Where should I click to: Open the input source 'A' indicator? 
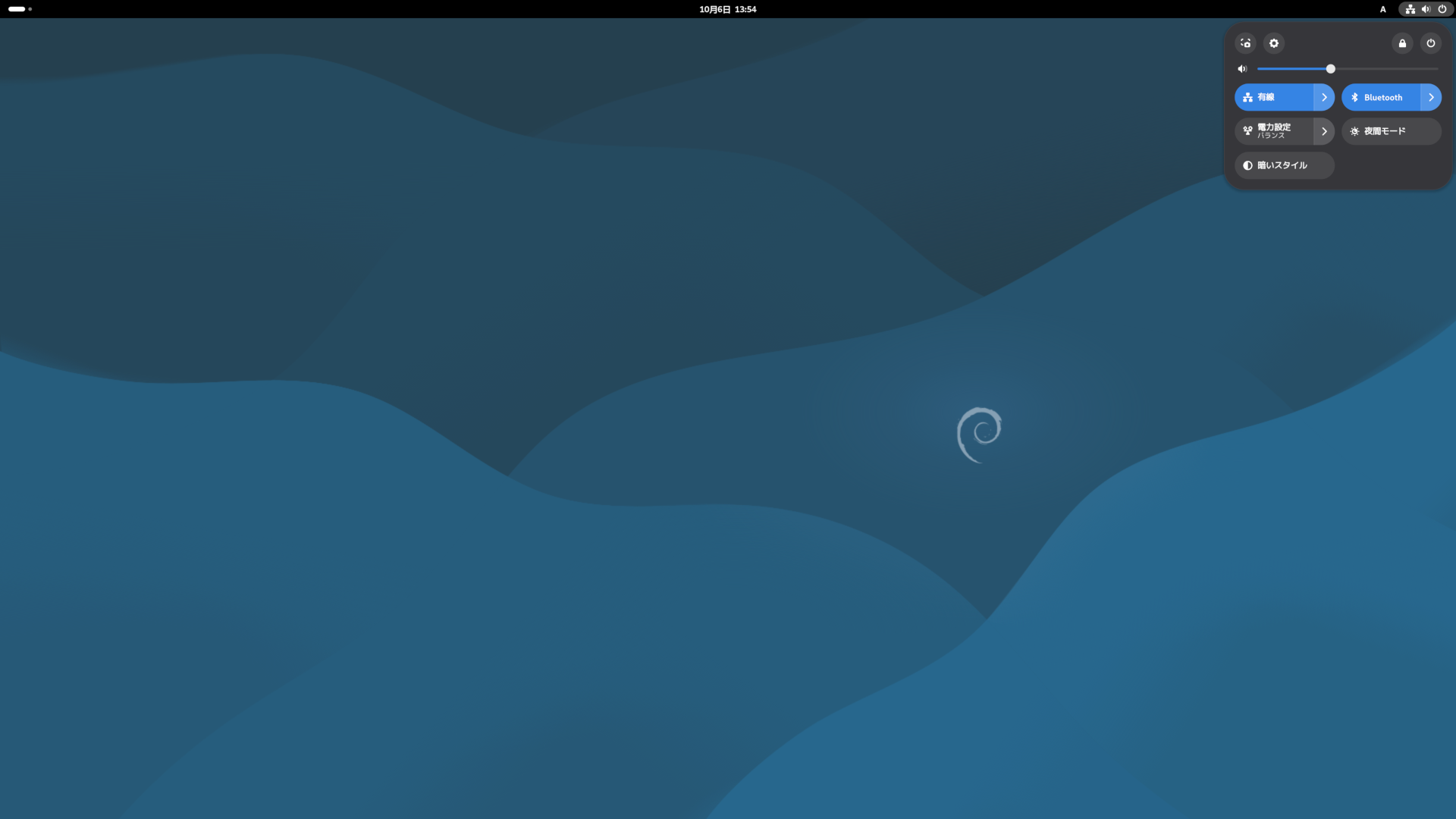[1382, 9]
